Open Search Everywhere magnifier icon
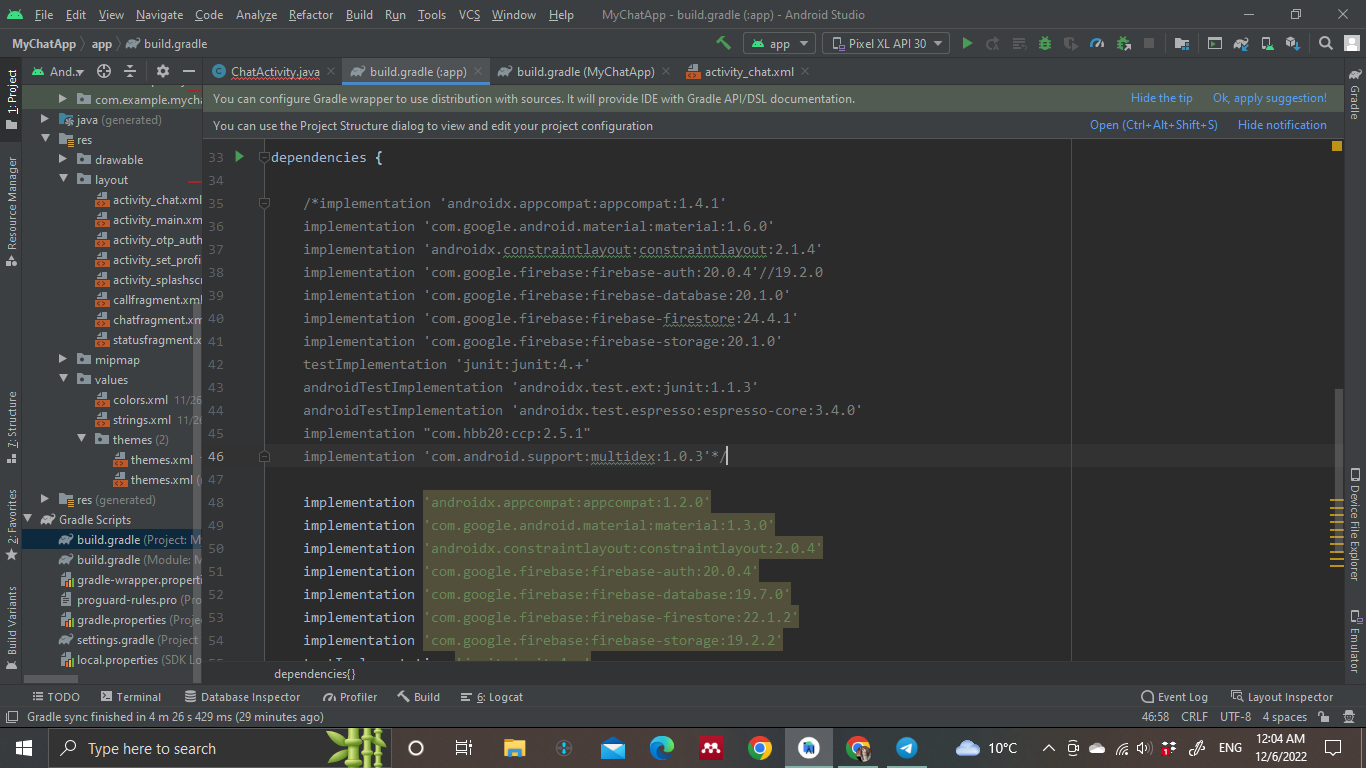1366x768 pixels. pos(1326,43)
